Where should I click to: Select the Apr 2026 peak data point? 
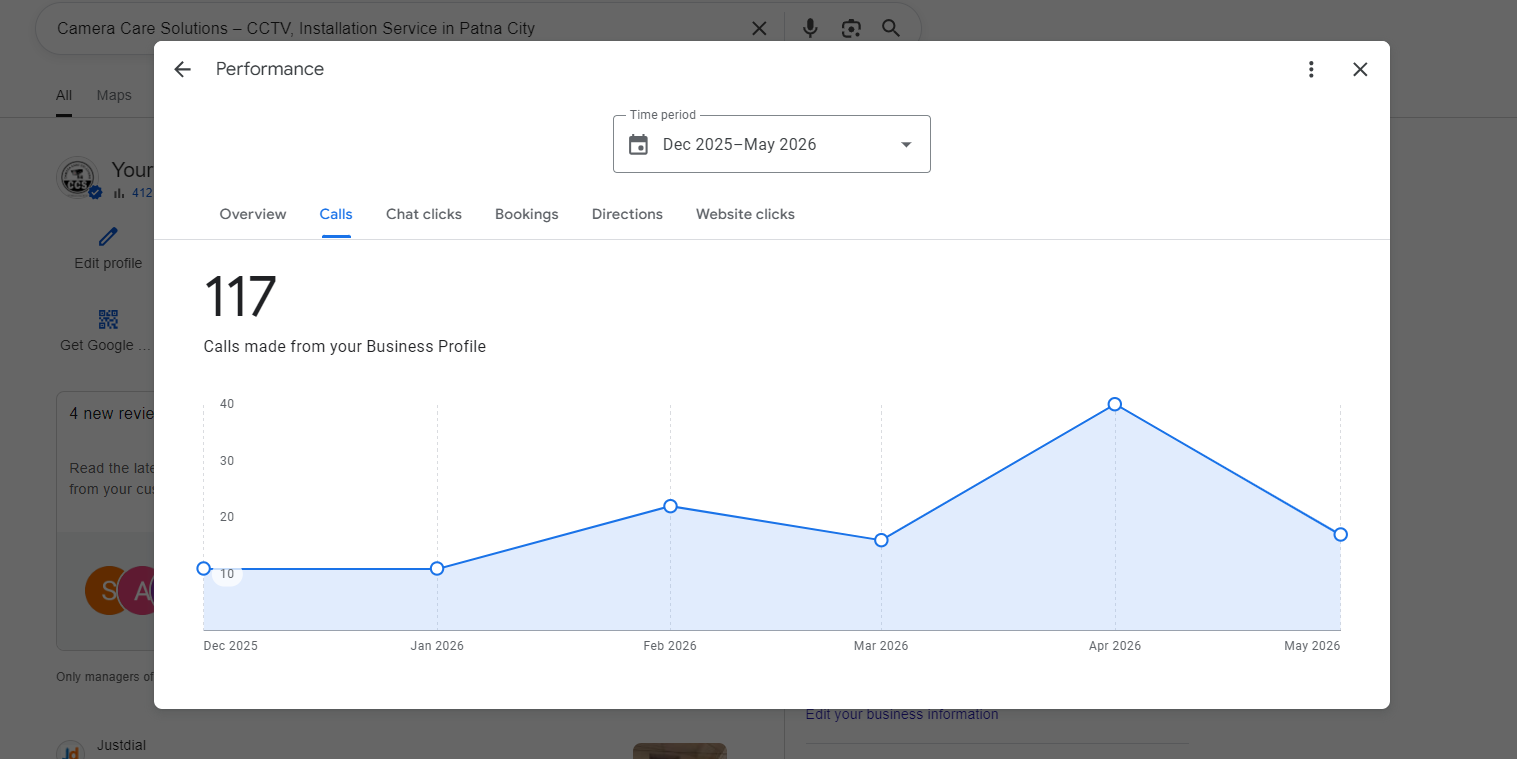(1114, 404)
